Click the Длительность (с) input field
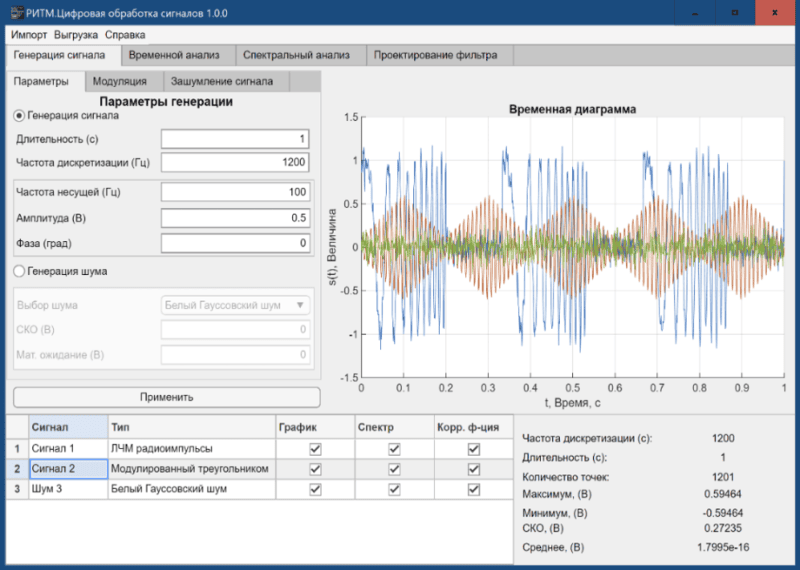The width and height of the screenshot is (800, 570). coord(235,139)
